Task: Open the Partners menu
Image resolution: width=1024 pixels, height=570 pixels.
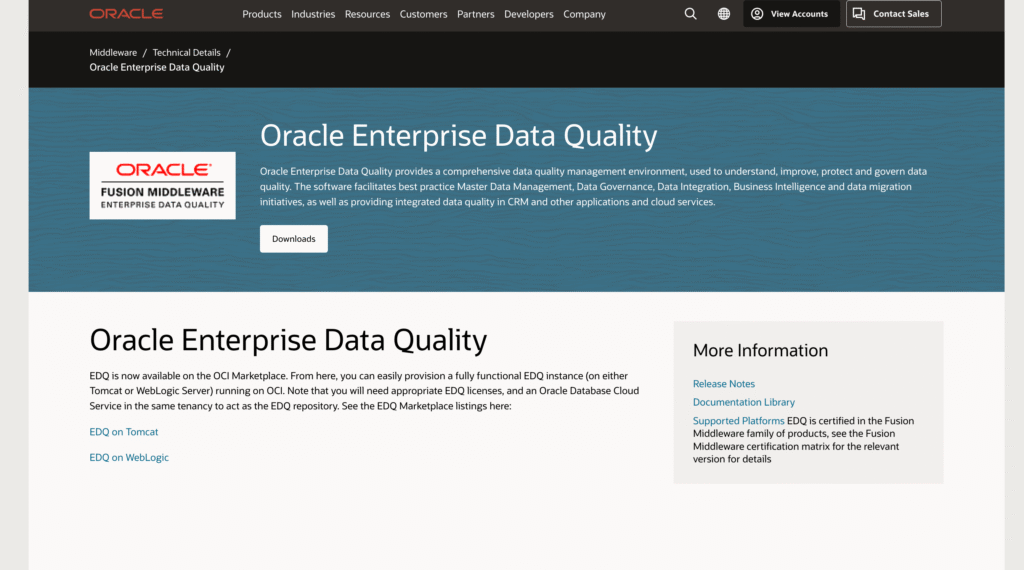Action: click(475, 14)
